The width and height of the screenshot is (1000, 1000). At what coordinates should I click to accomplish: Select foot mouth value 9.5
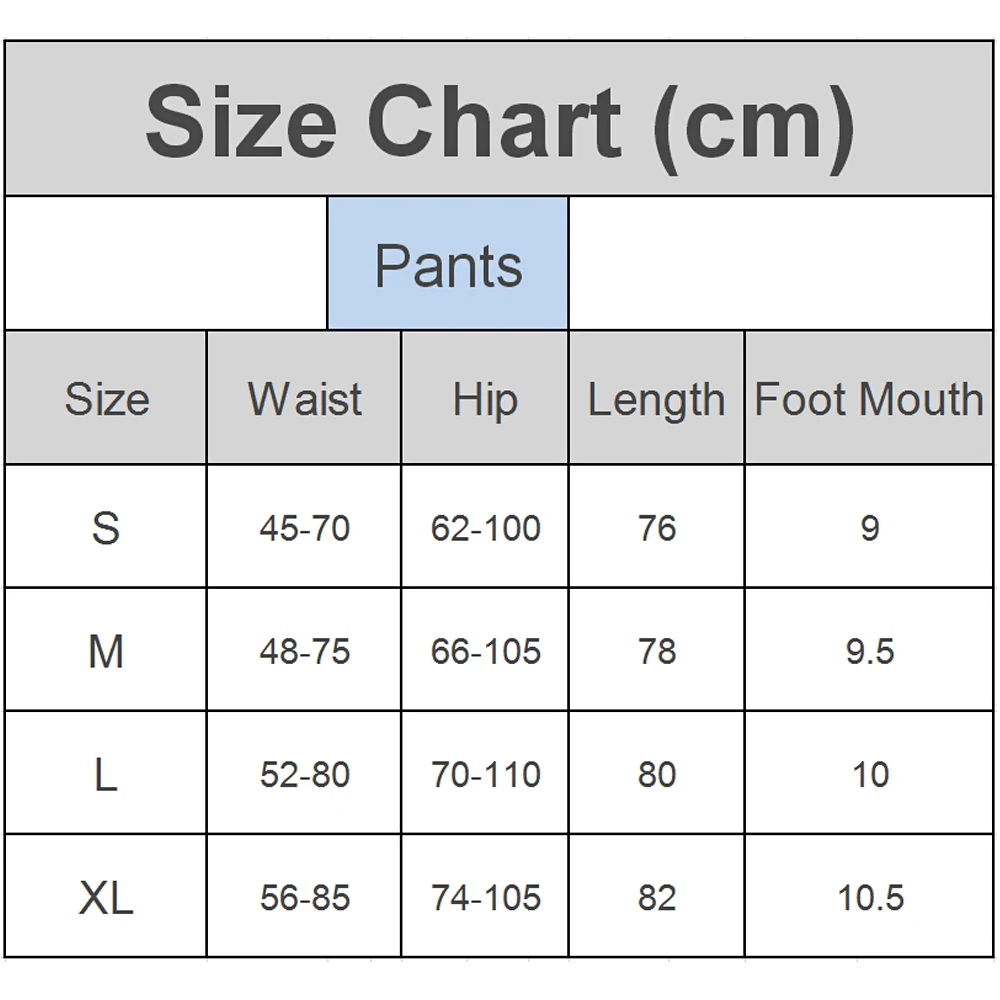pyautogui.click(x=869, y=651)
